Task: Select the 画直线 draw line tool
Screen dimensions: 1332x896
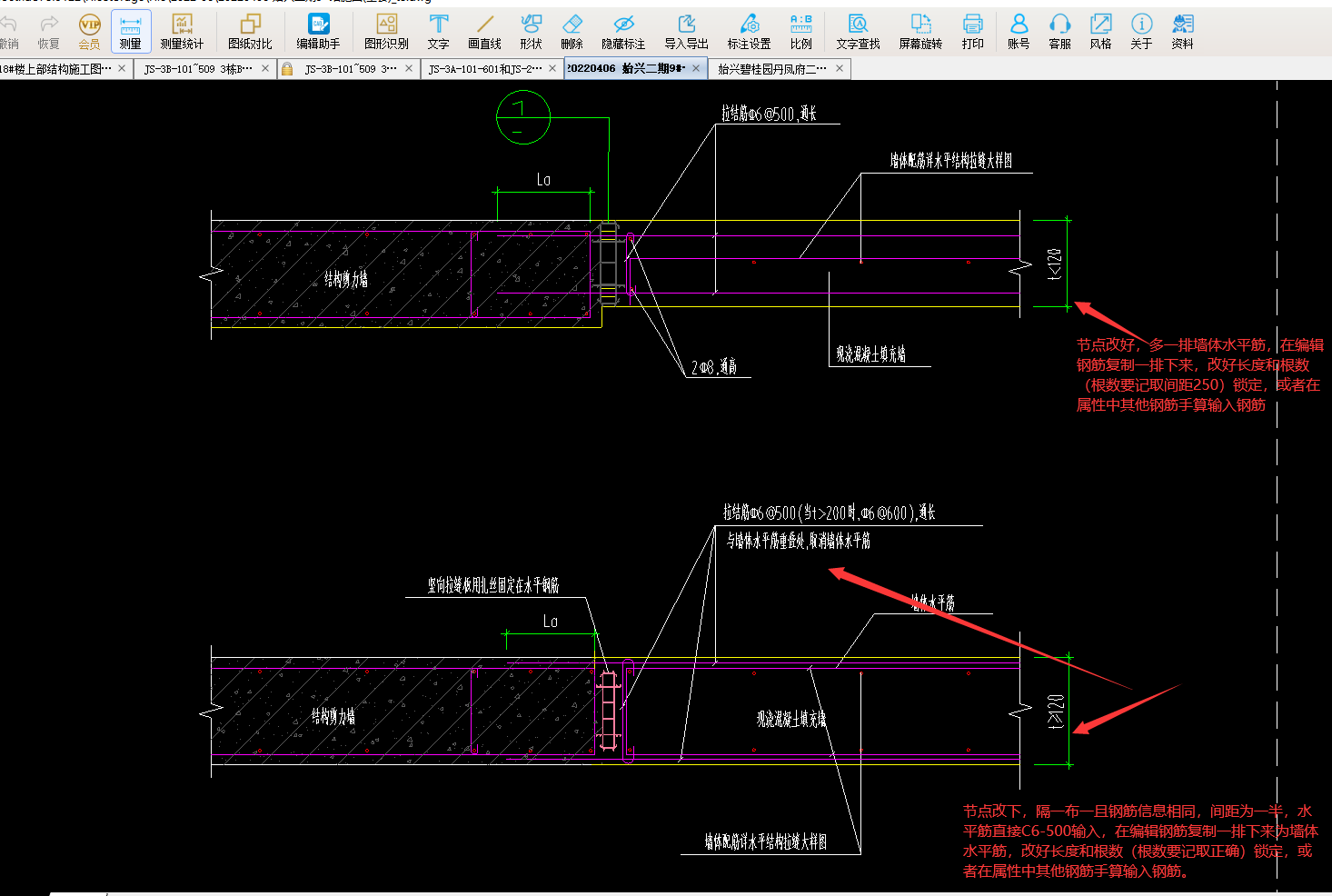Action: (484, 32)
